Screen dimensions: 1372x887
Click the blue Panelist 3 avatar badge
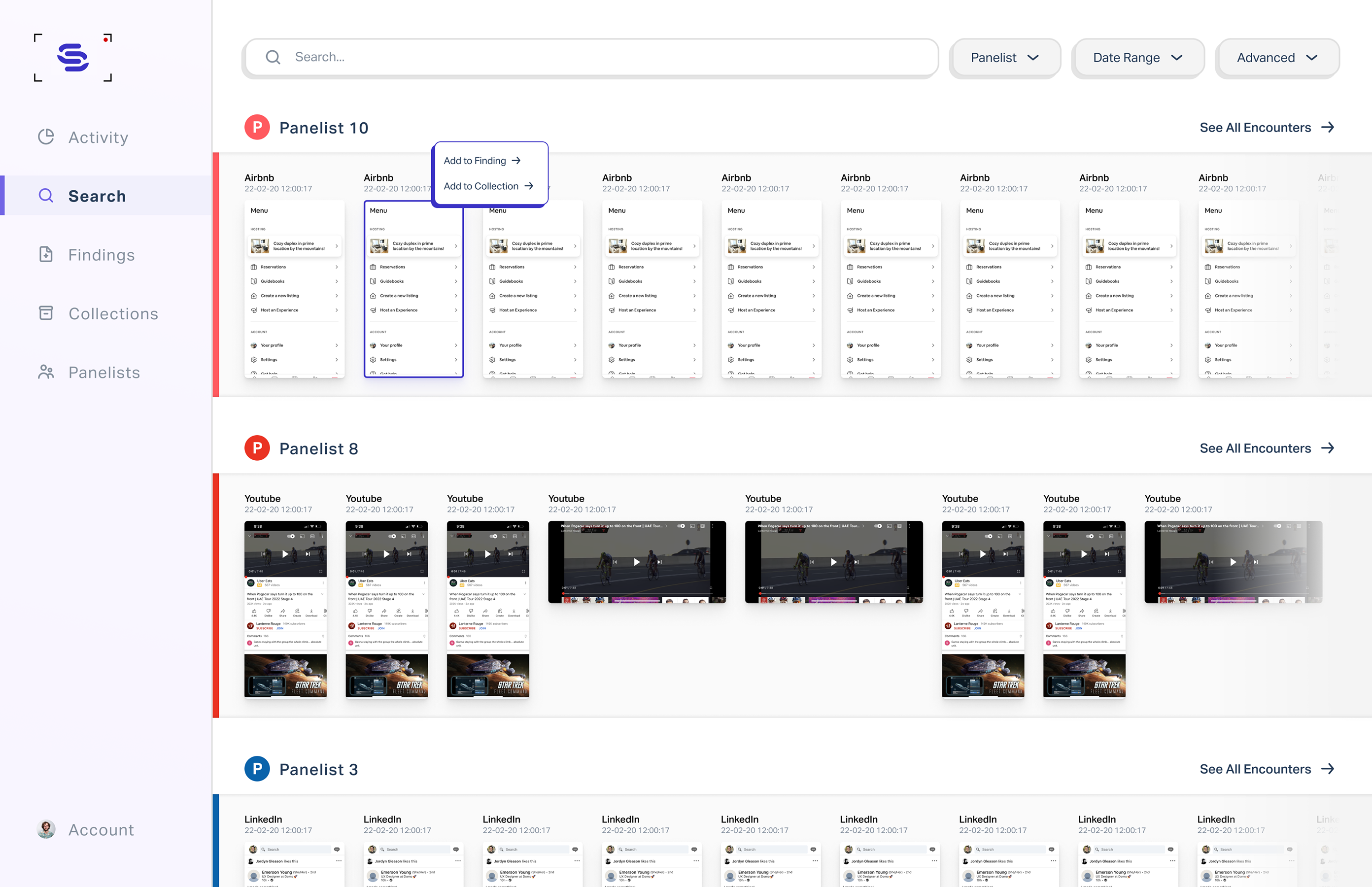257,768
